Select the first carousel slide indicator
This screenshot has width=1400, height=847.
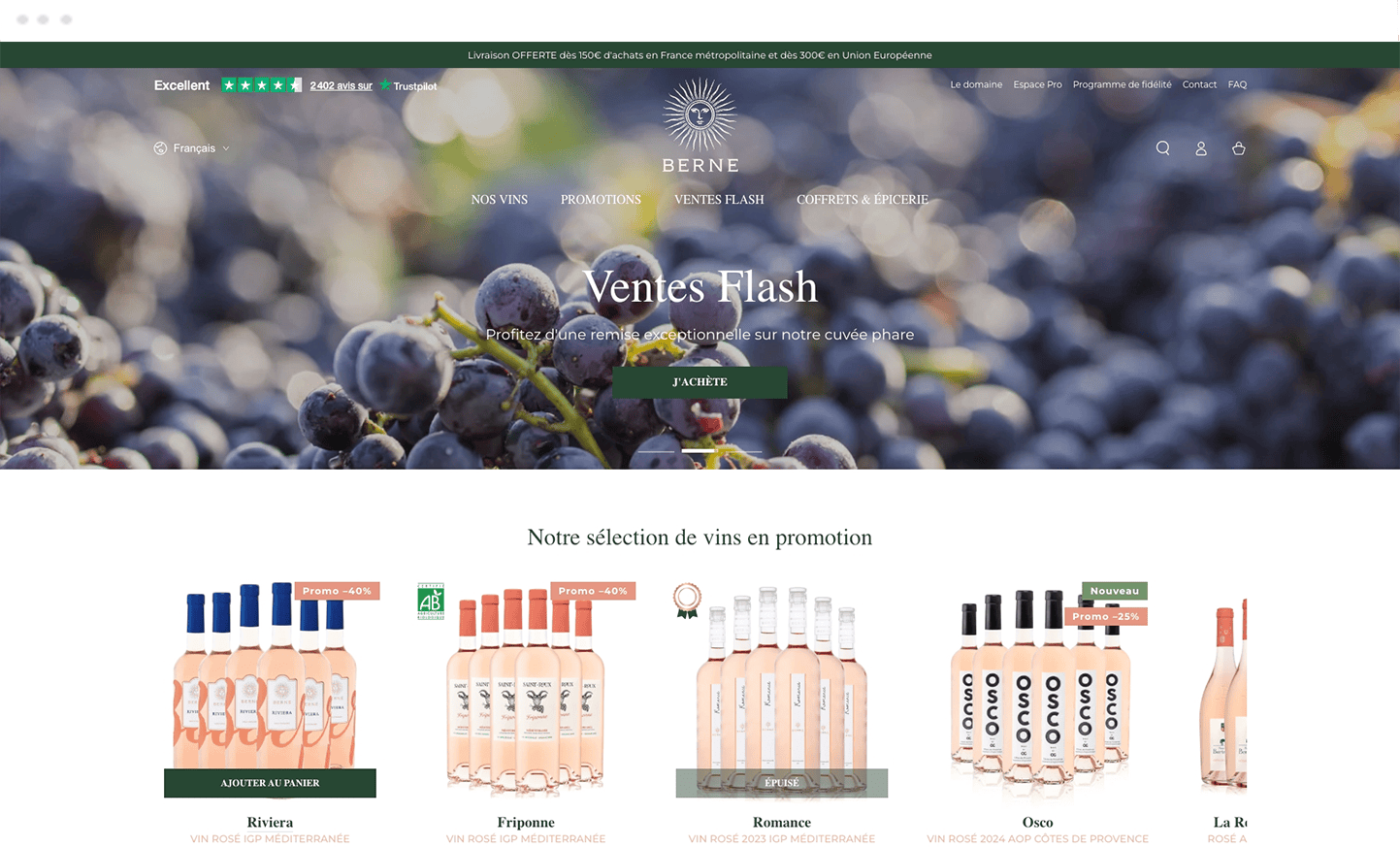[656, 451]
